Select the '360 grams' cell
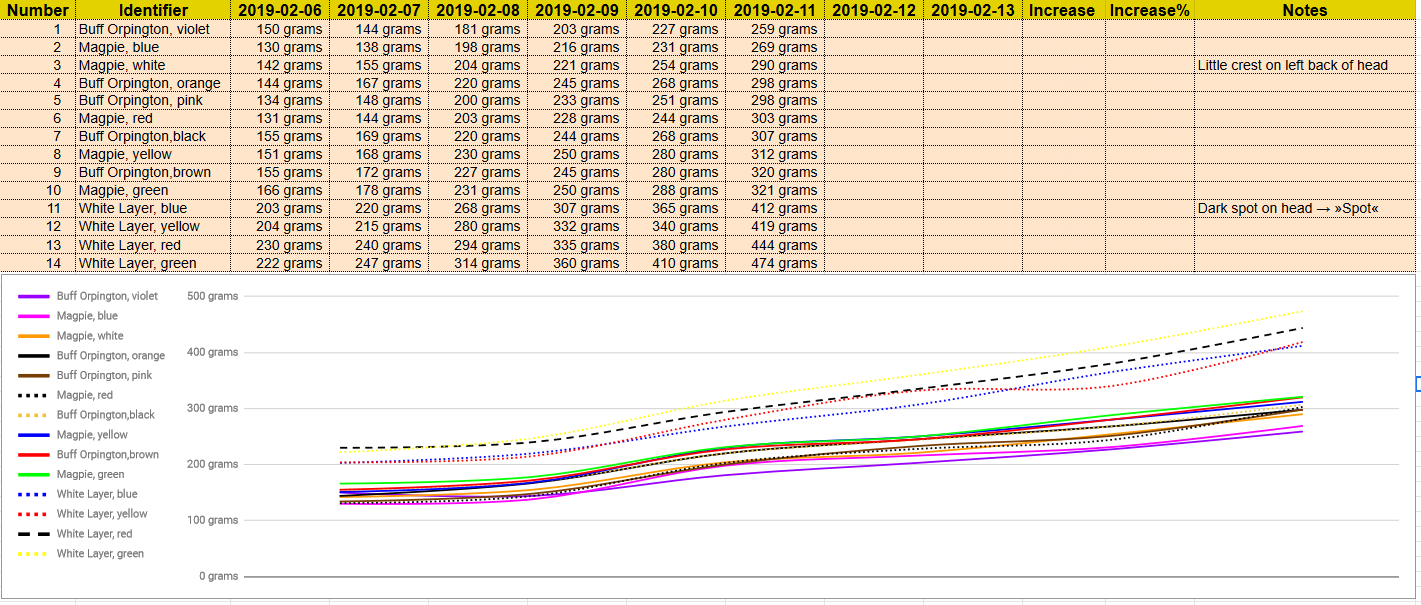 576,263
